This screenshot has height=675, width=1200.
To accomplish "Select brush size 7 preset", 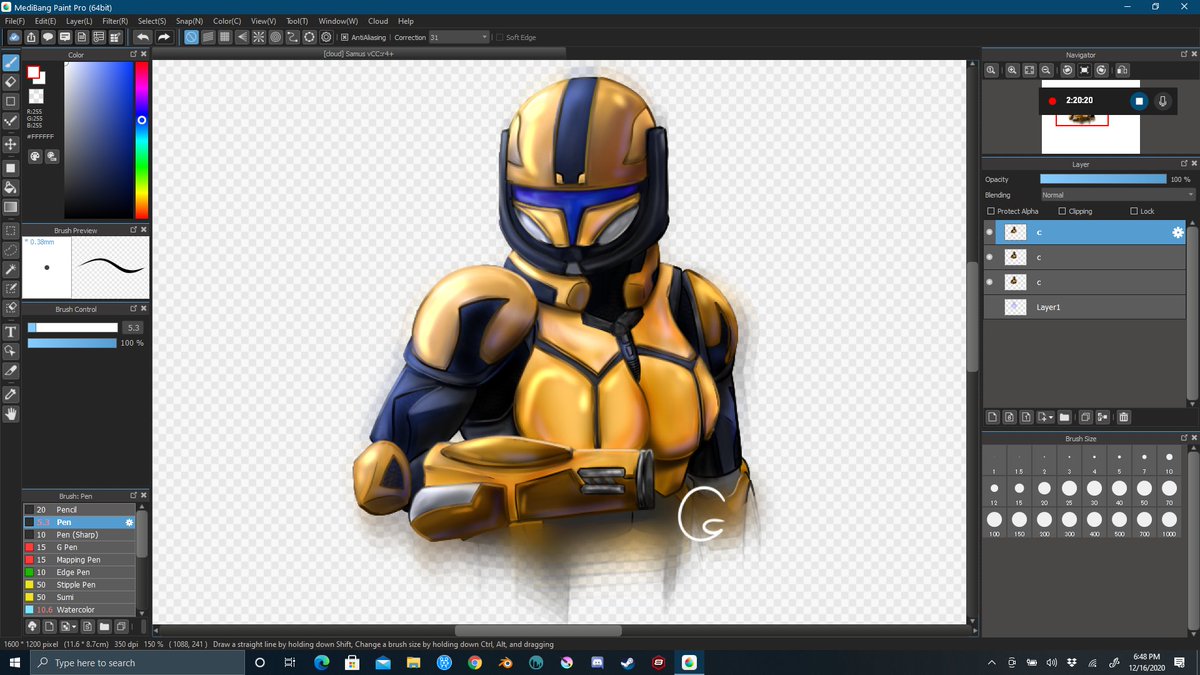I will coord(1144,461).
